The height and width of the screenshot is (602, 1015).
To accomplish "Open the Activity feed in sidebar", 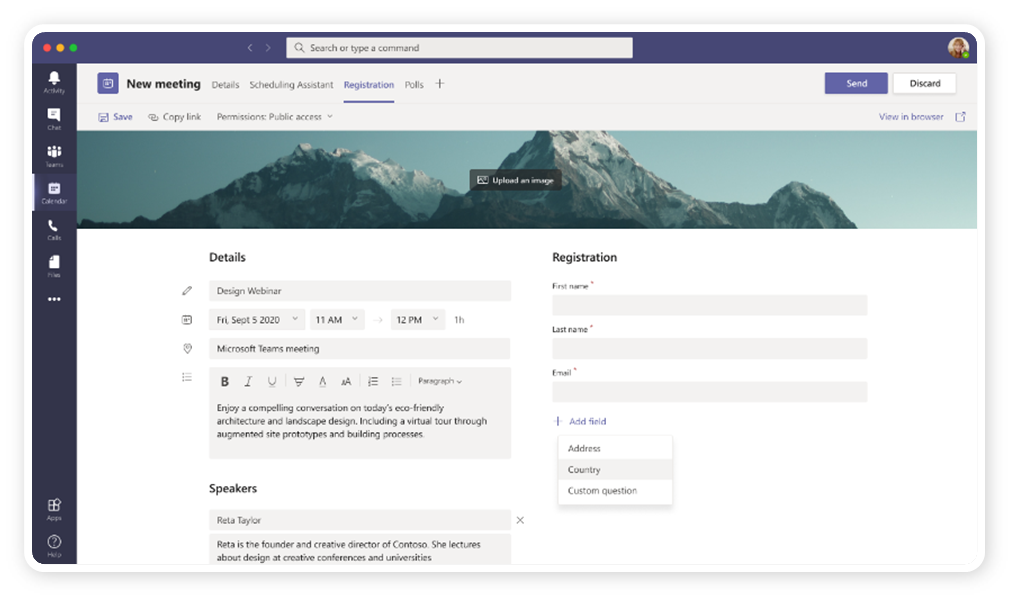I will point(54,82).
